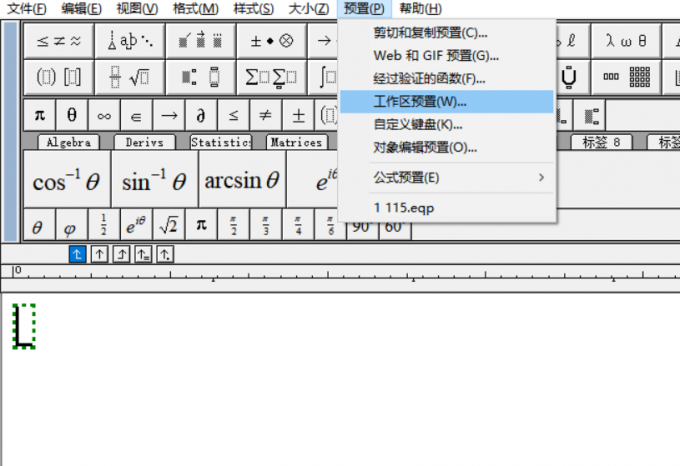Insert the arcsin θ expression
The height and width of the screenshot is (466, 680).
(242, 179)
